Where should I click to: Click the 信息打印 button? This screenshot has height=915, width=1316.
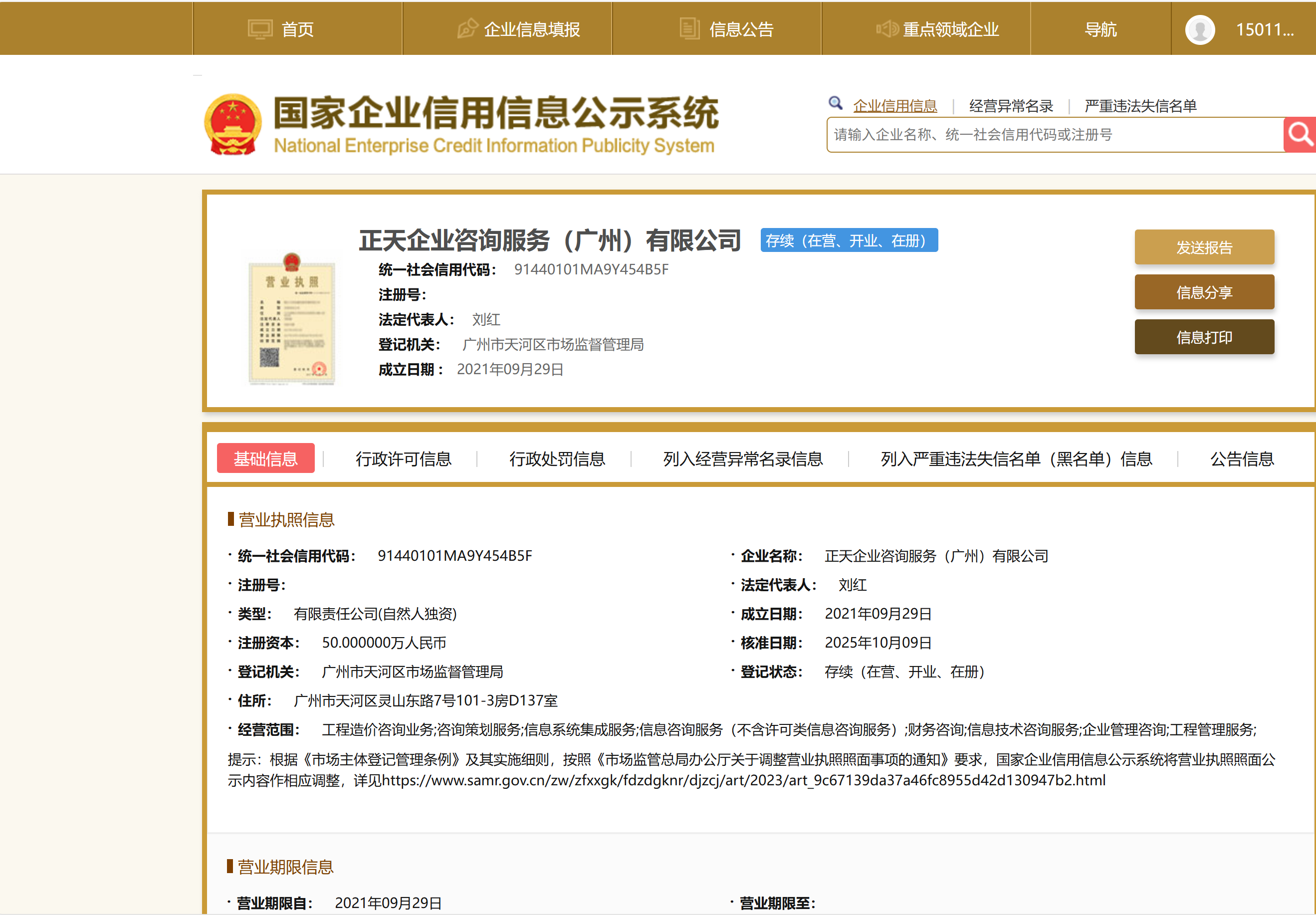pyautogui.click(x=1204, y=337)
